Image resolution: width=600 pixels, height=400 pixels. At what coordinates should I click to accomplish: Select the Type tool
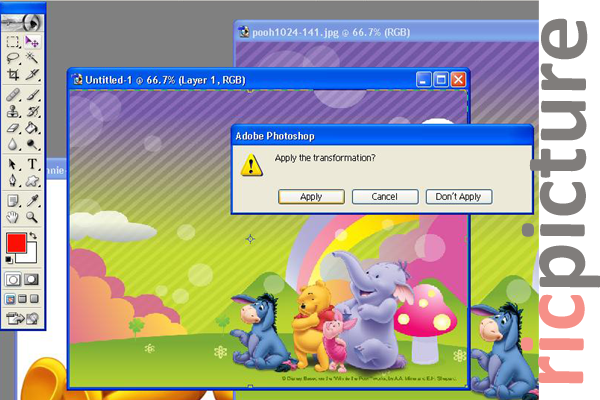click(x=32, y=164)
